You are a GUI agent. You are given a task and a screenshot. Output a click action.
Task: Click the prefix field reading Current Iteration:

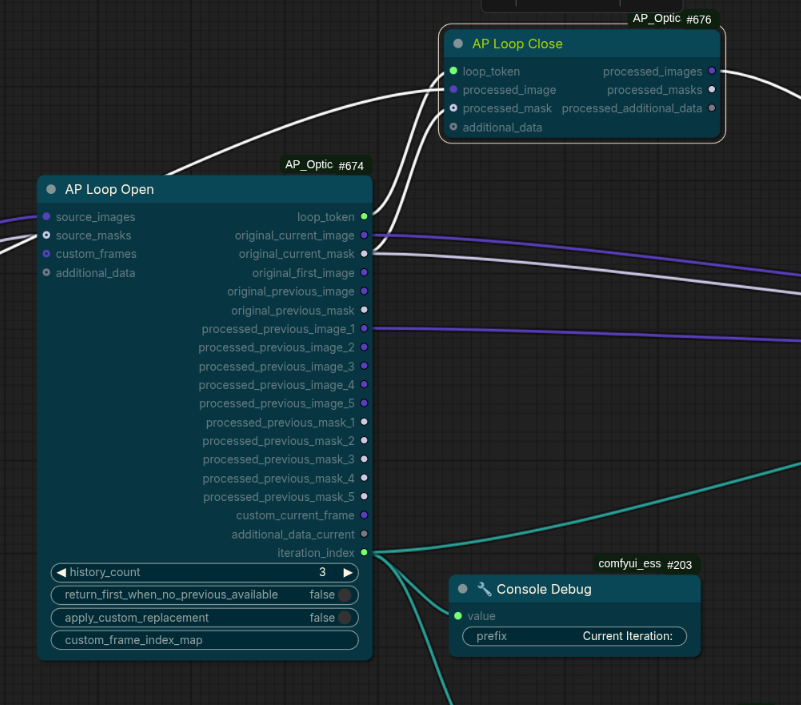pyautogui.click(x=575, y=636)
